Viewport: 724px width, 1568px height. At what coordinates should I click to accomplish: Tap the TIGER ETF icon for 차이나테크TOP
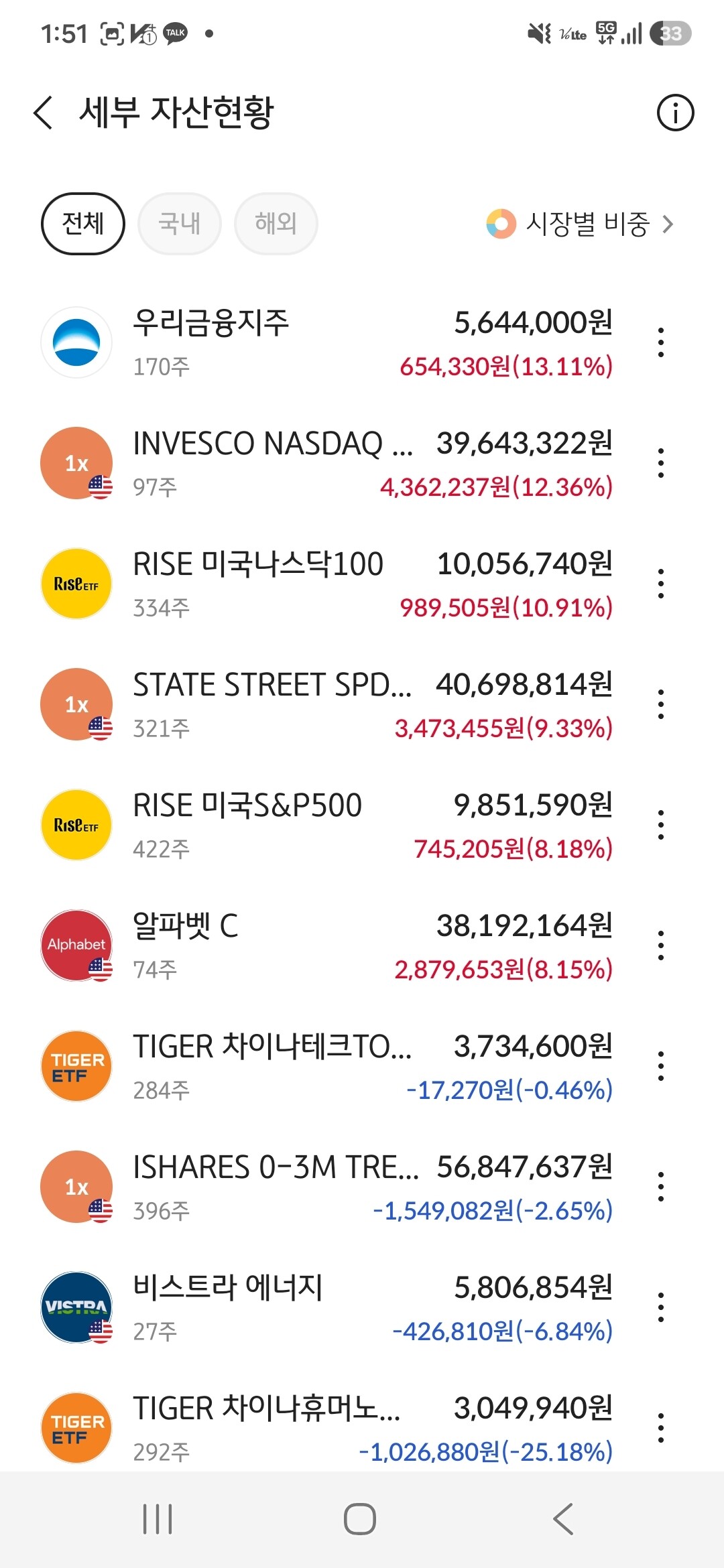[76, 1066]
